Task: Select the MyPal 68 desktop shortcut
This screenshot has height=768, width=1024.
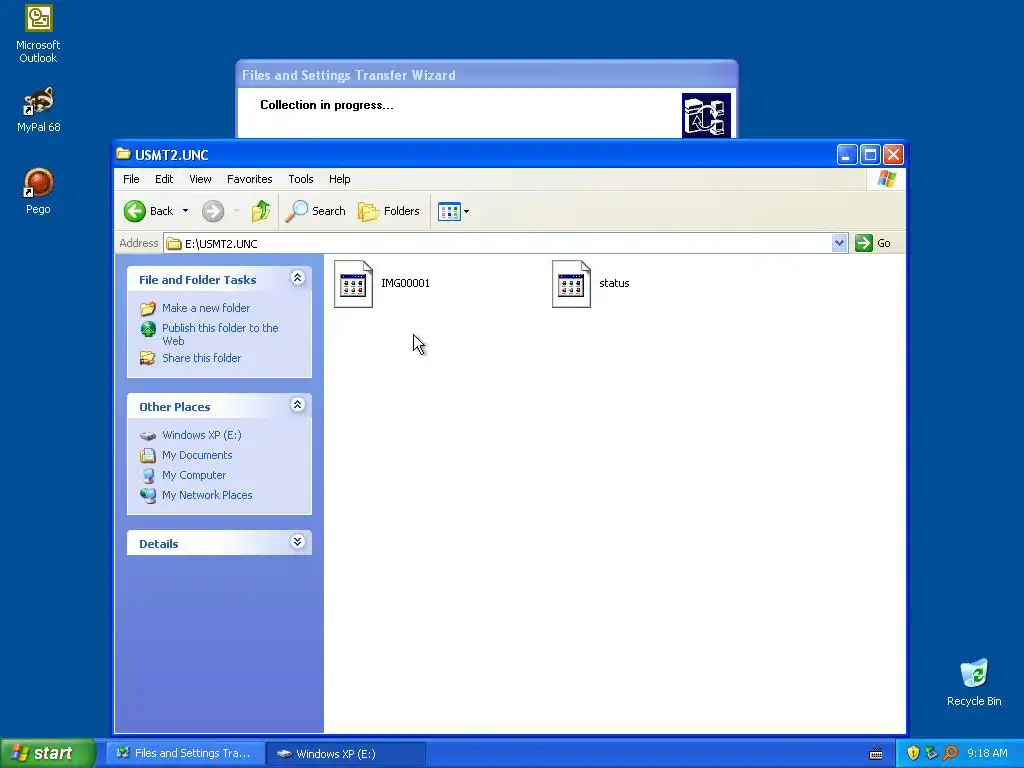Action: [39, 110]
